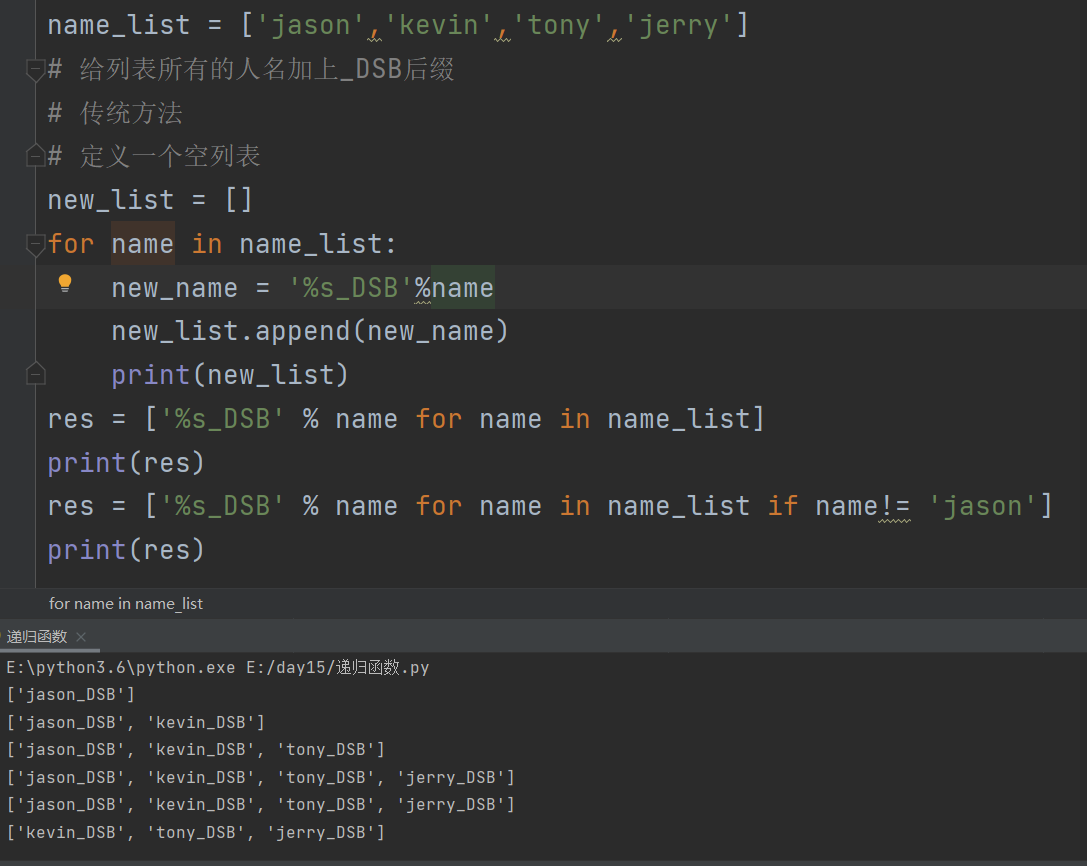
Task: Click the final console output starting with 'kevin_DSB'
Action: (x=195, y=832)
